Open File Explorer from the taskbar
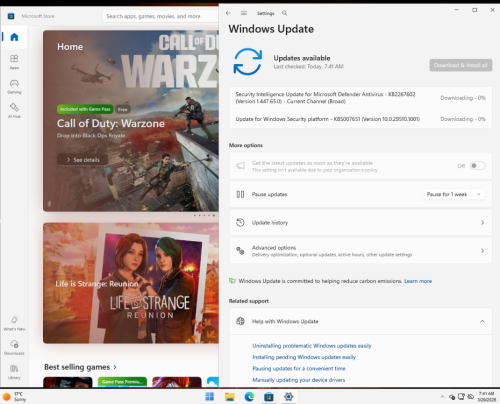The height and width of the screenshot is (404, 500). pyautogui.click(x=229, y=397)
